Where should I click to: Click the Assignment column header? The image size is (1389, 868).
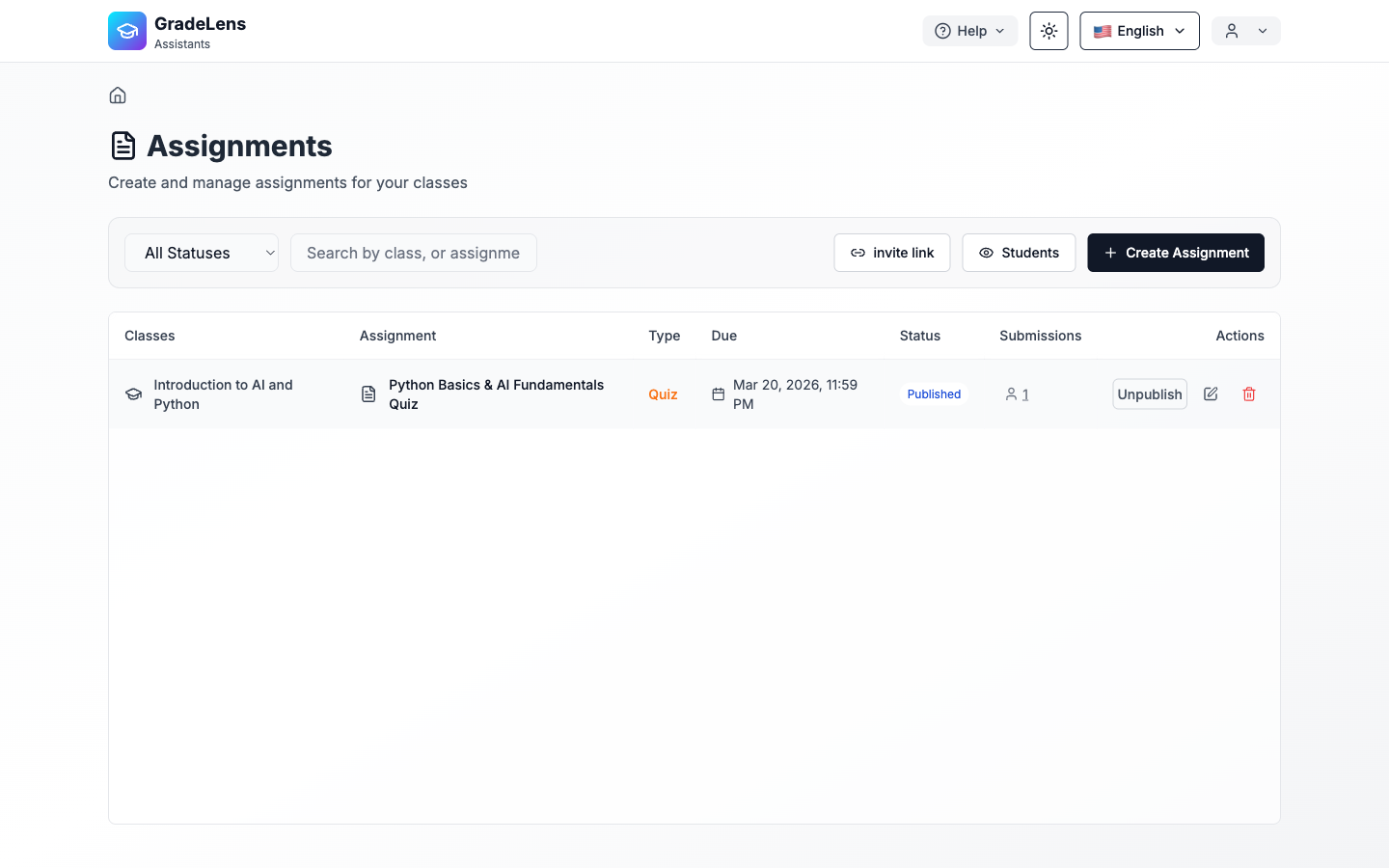[397, 336]
